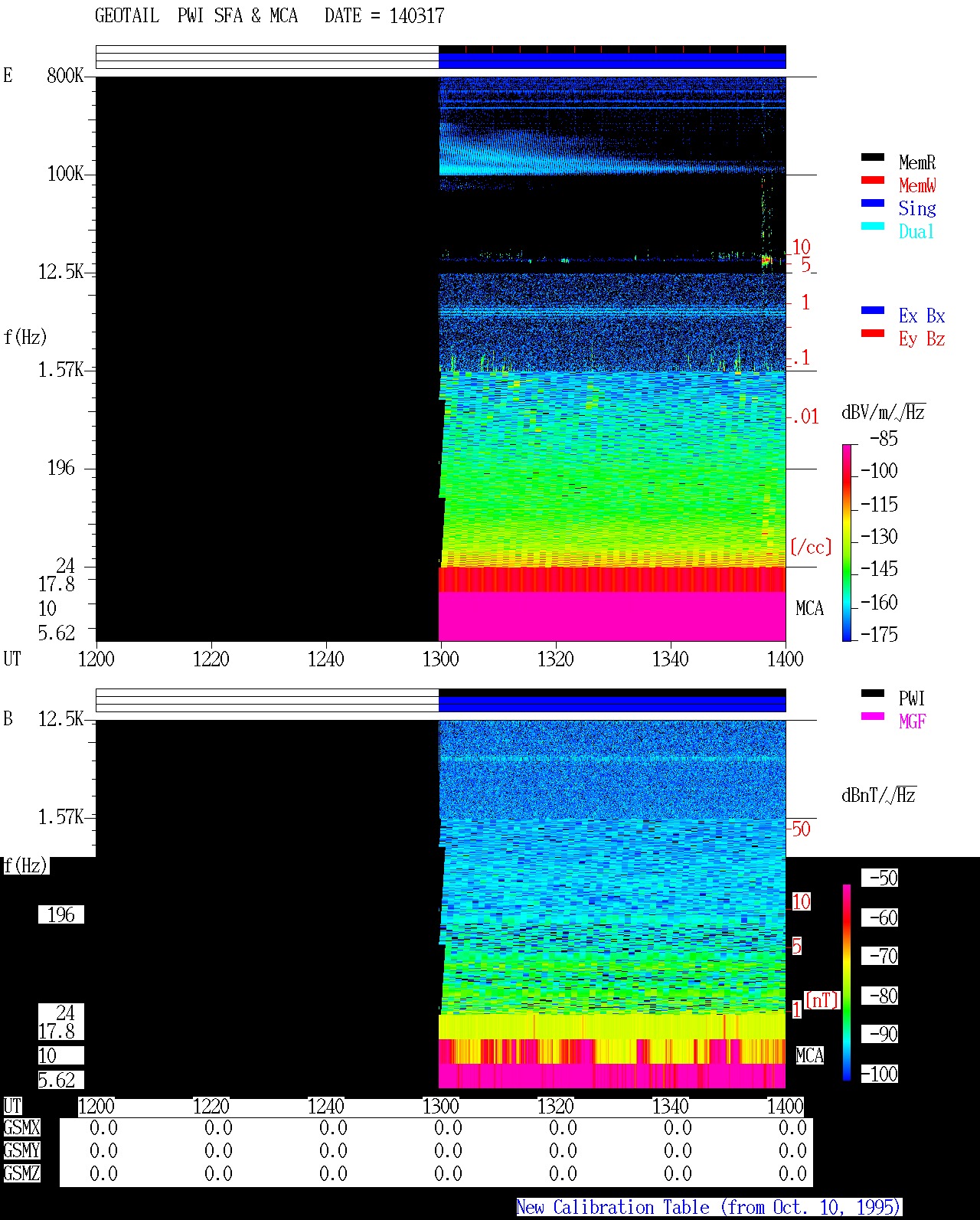Click the dBnT magnetic field color bar
Image resolution: width=980 pixels, height=1220 pixels.
tap(847, 983)
